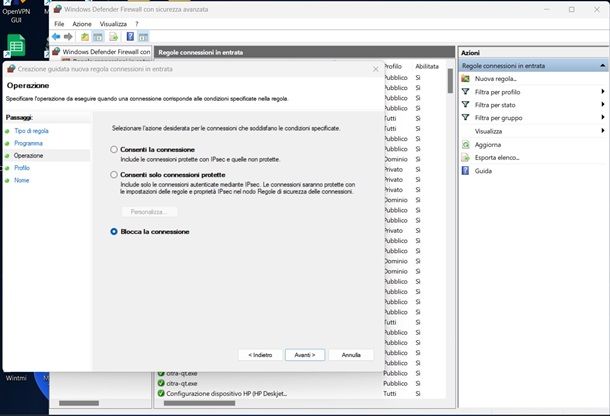Collapse the Regole connessioni in entrata actions section

click(603, 66)
